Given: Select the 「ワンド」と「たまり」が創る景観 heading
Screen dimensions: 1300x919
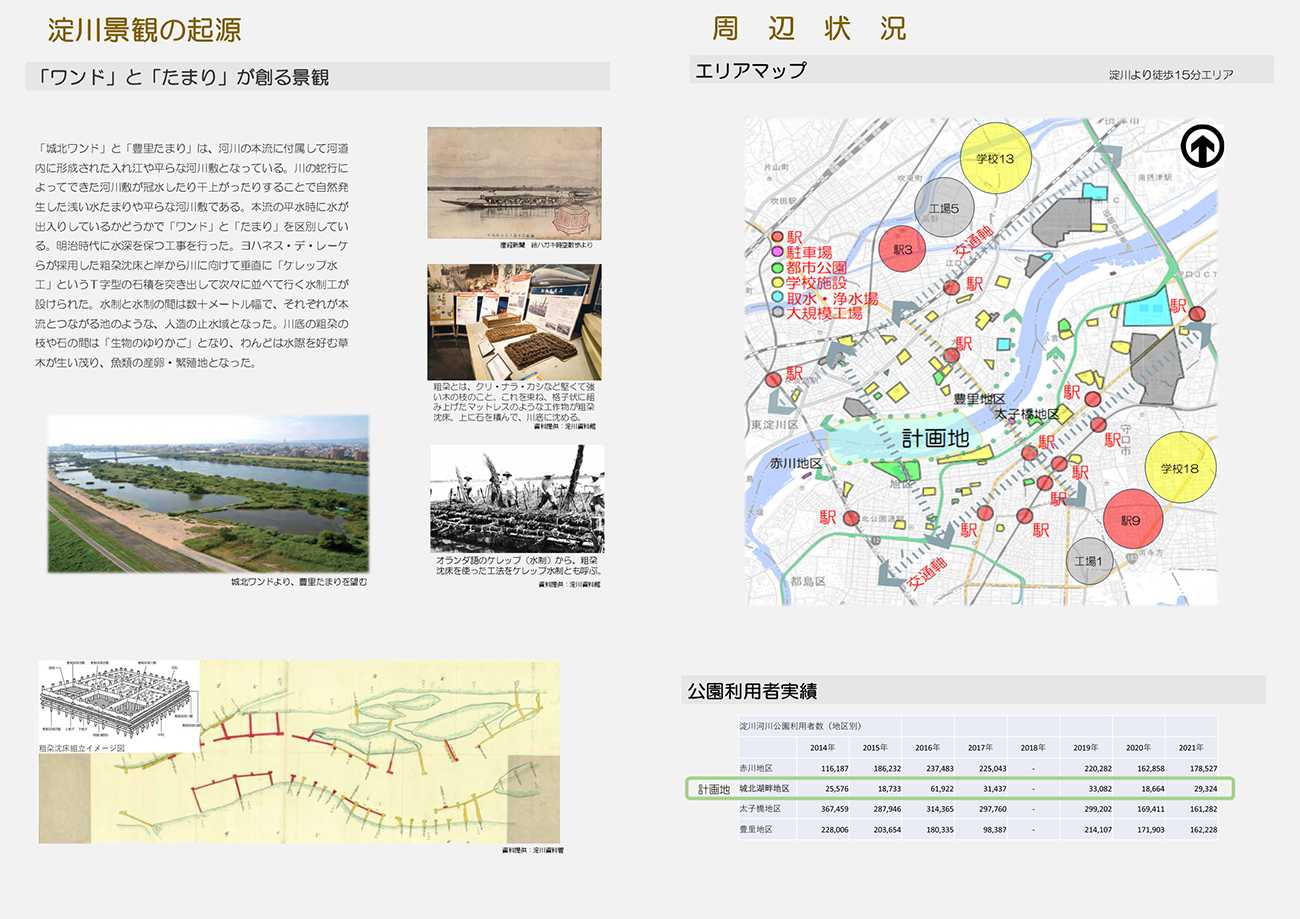Looking at the screenshot, I should click(x=180, y=77).
